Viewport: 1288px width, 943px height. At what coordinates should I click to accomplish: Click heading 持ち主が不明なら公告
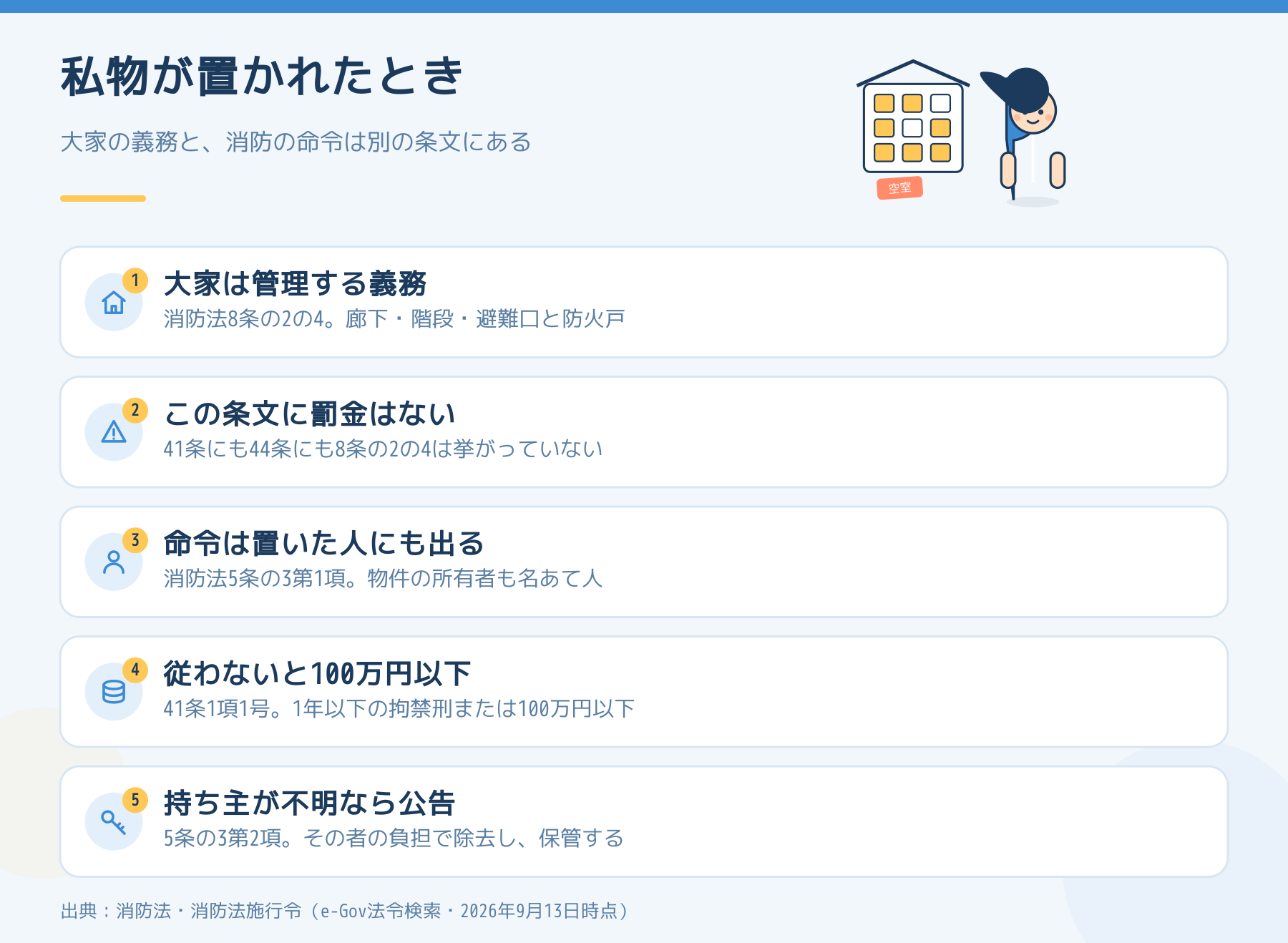pos(309,803)
